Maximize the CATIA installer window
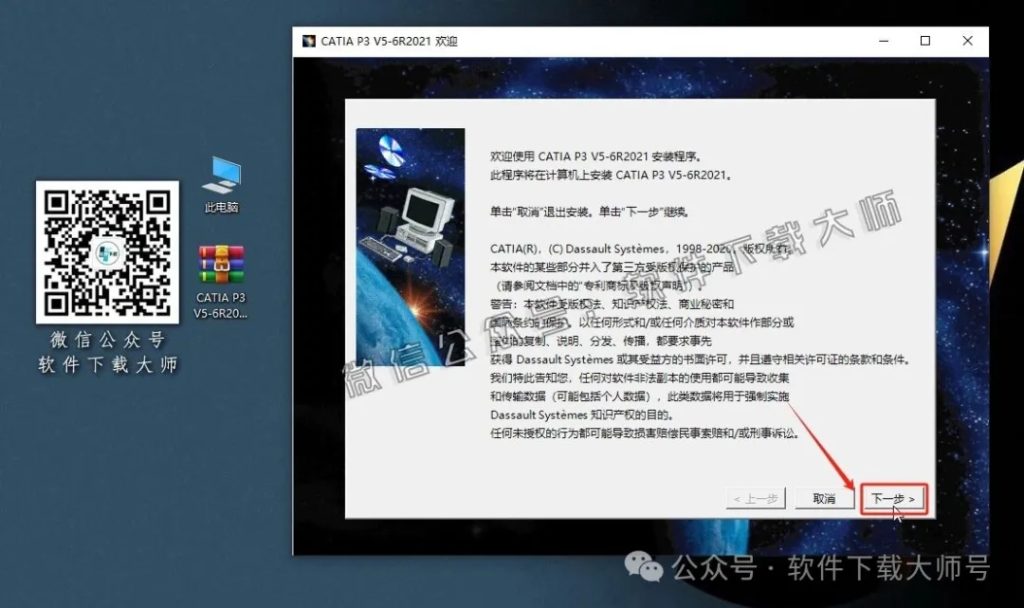Viewport: 1024px width, 608px height. [x=925, y=41]
